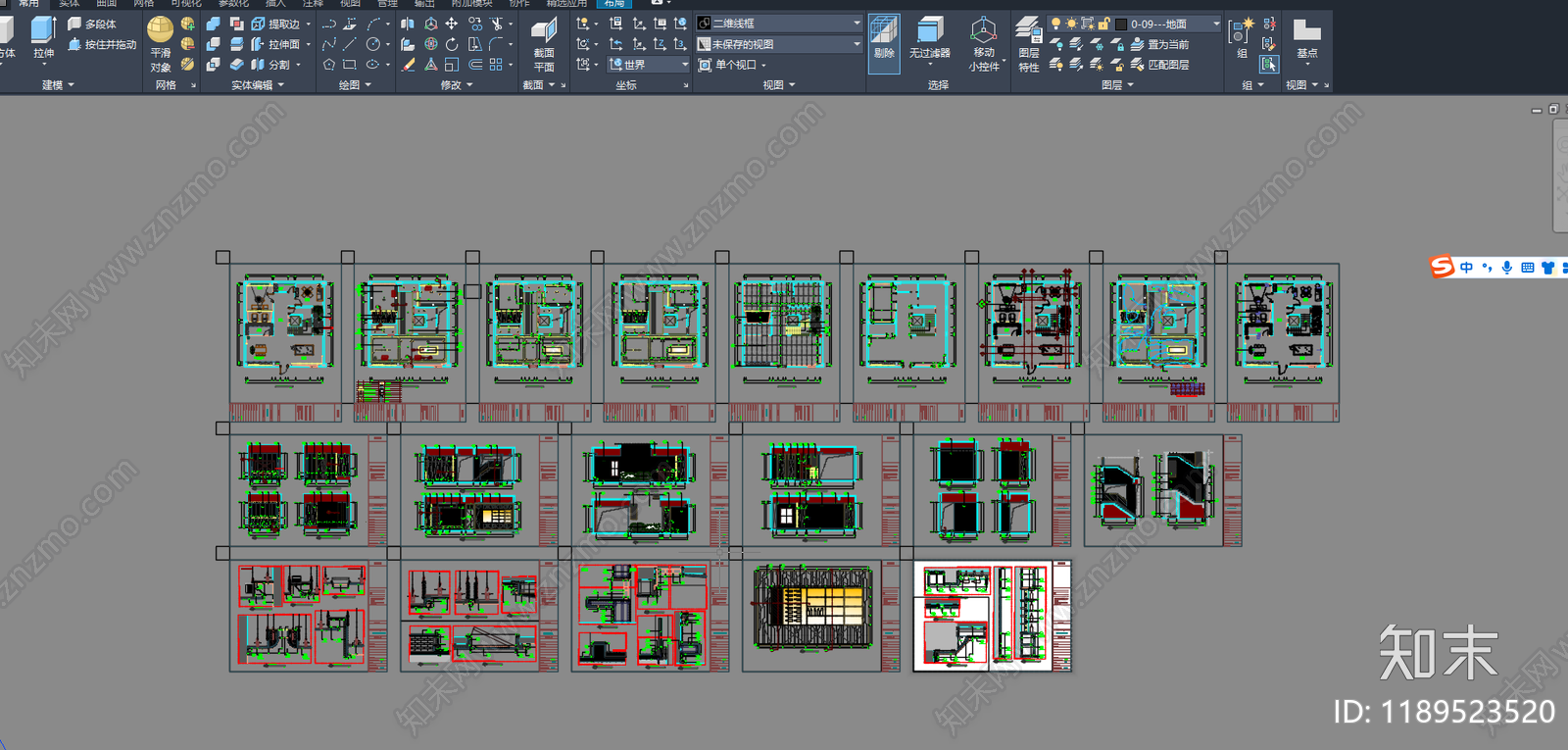The image size is (1568, 750).
Task: Click the layer color swatch
Action: pyautogui.click(x=1121, y=24)
